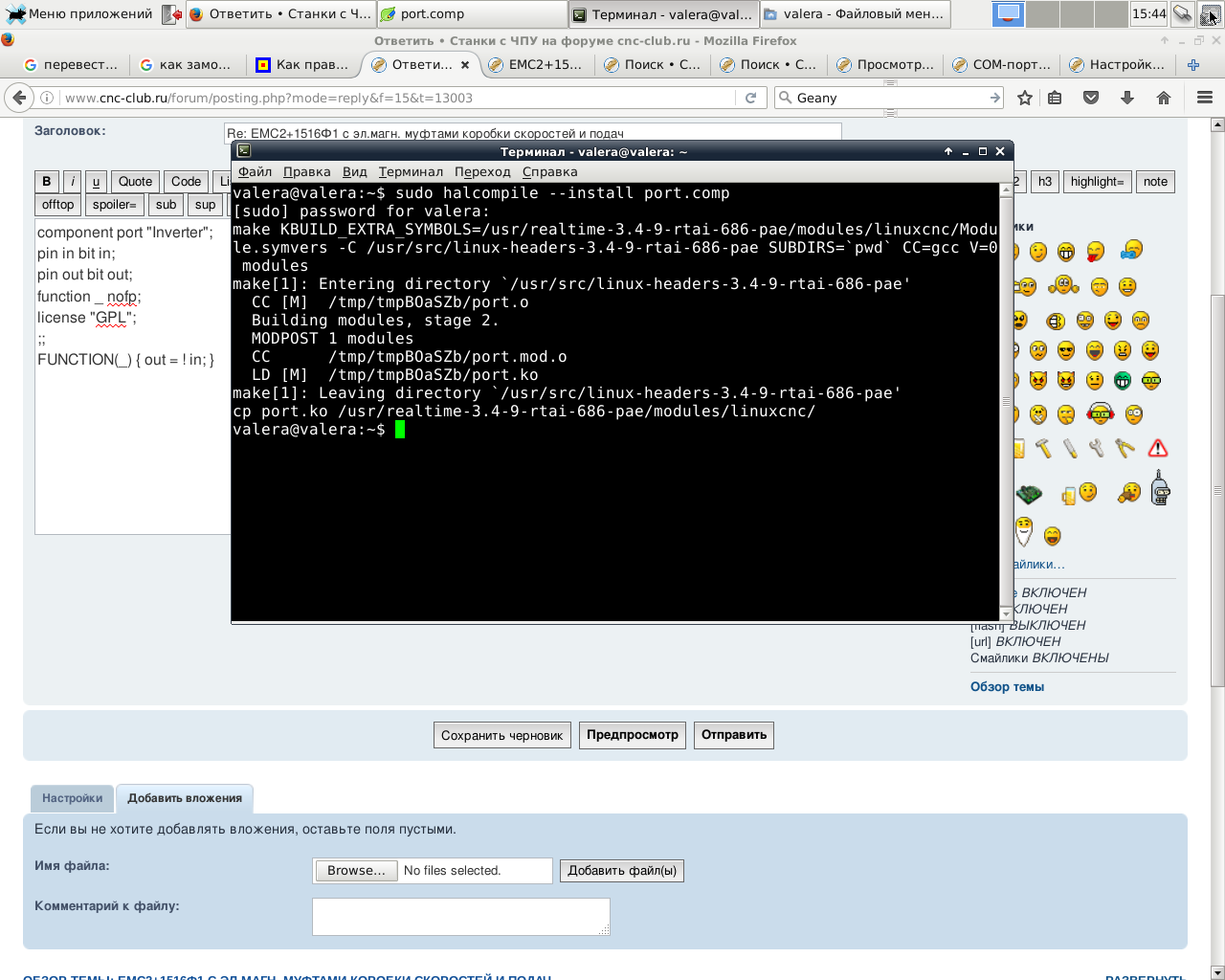Image resolution: width=1225 pixels, height=980 pixels.
Task: Insert the yellow toothy-grin smiley
Action: pos(1066,252)
